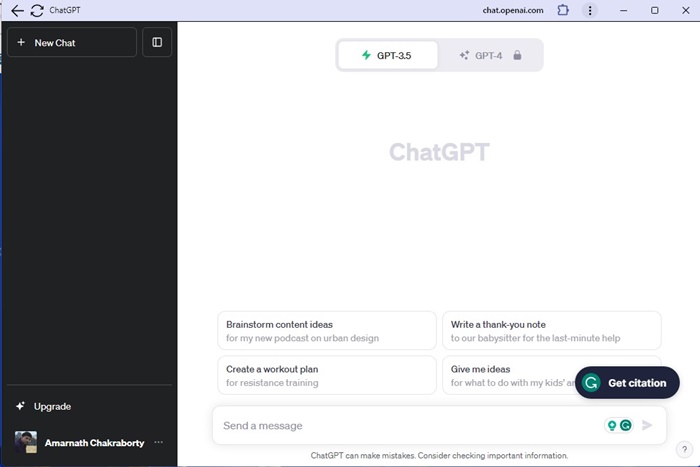The width and height of the screenshot is (700, 467).
Task: Open the extensions puzzle icon
Action: point(563,10)
